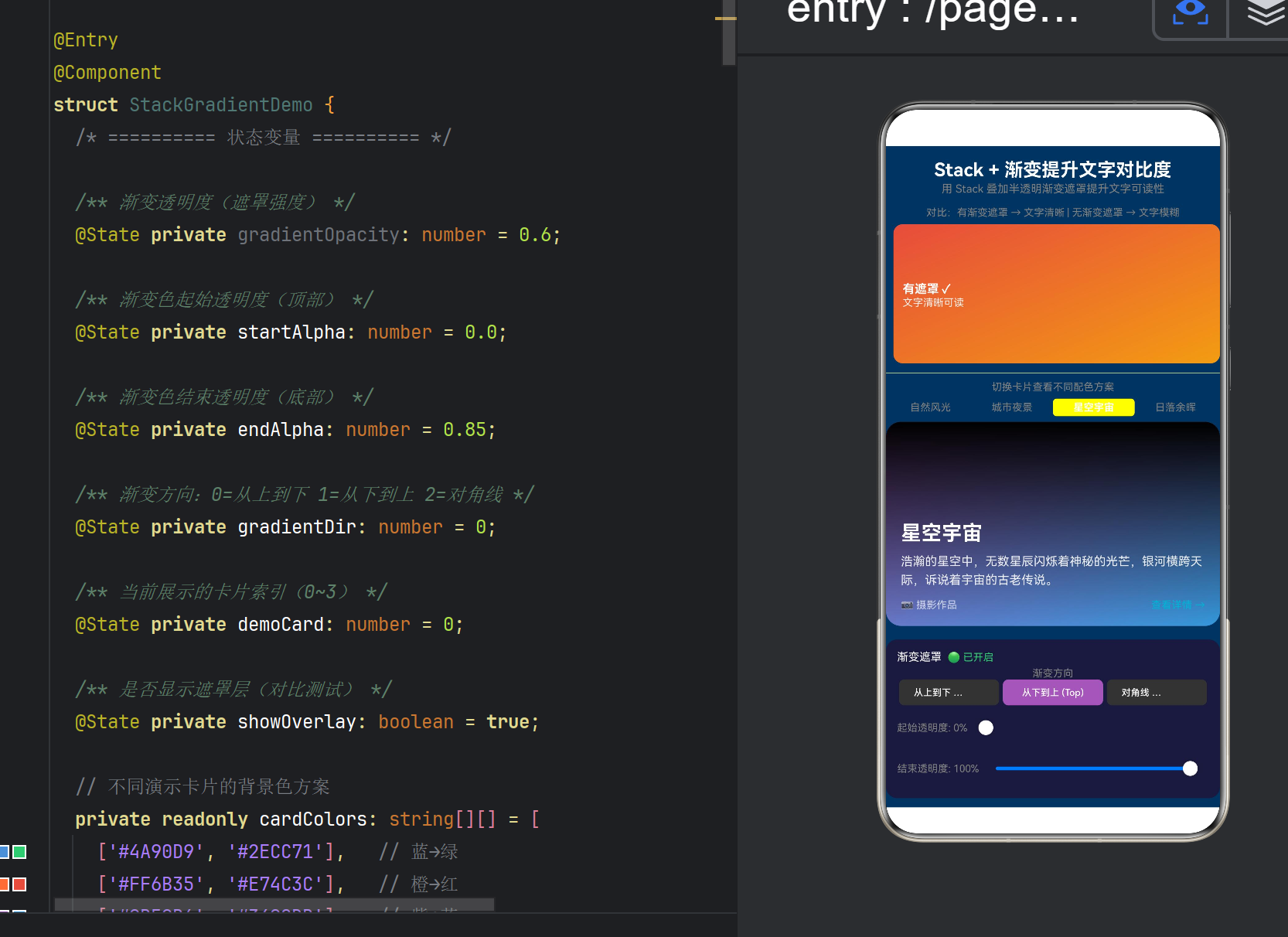The height and width of the screenshot is (937, 1288).
Task: Open the 查看详情 → link on the card
Action: [x=1177, y=605]
